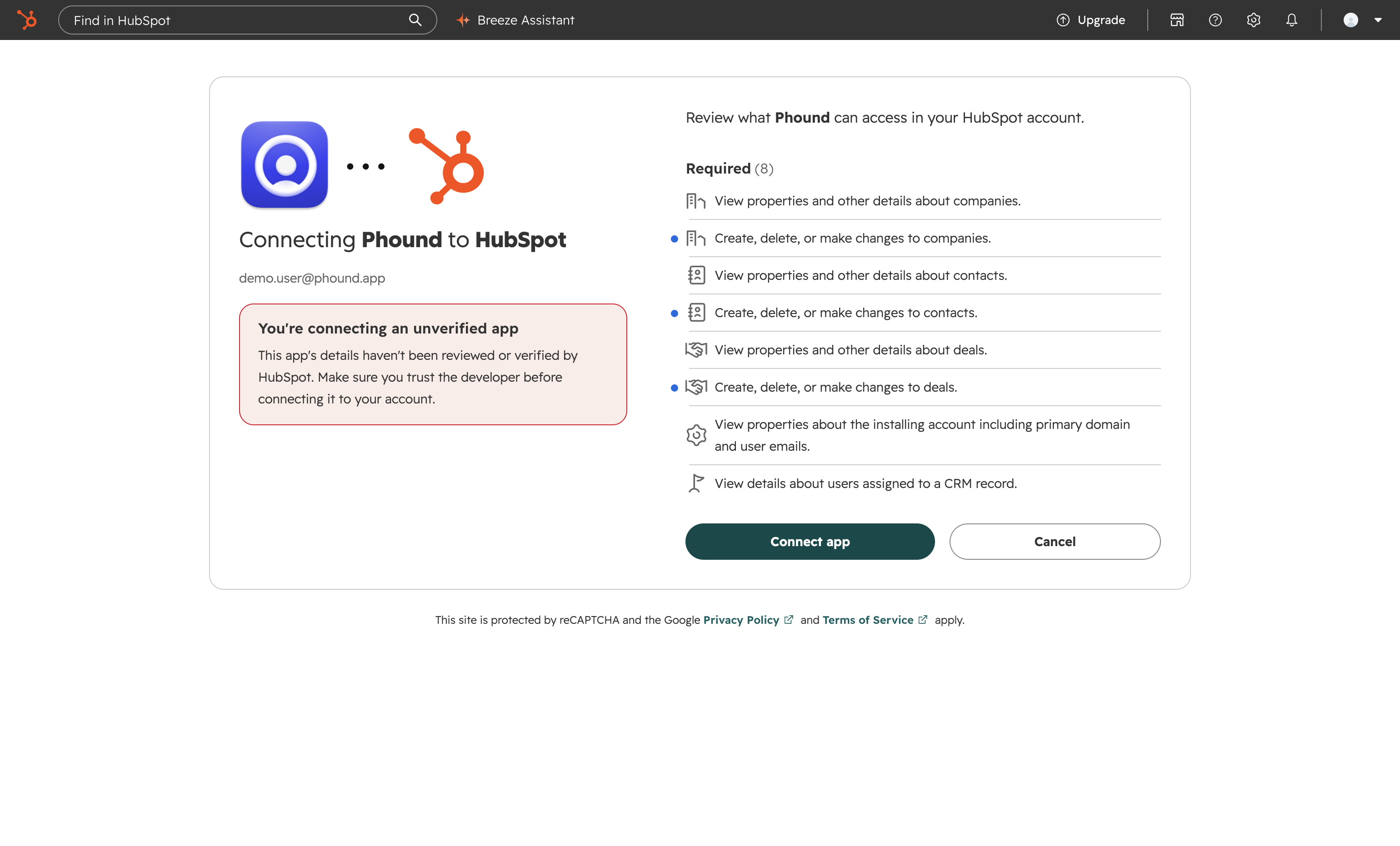This screenshot has width=1400, height=846.
Task: Click the Connect app button
Action: [810, 541]
